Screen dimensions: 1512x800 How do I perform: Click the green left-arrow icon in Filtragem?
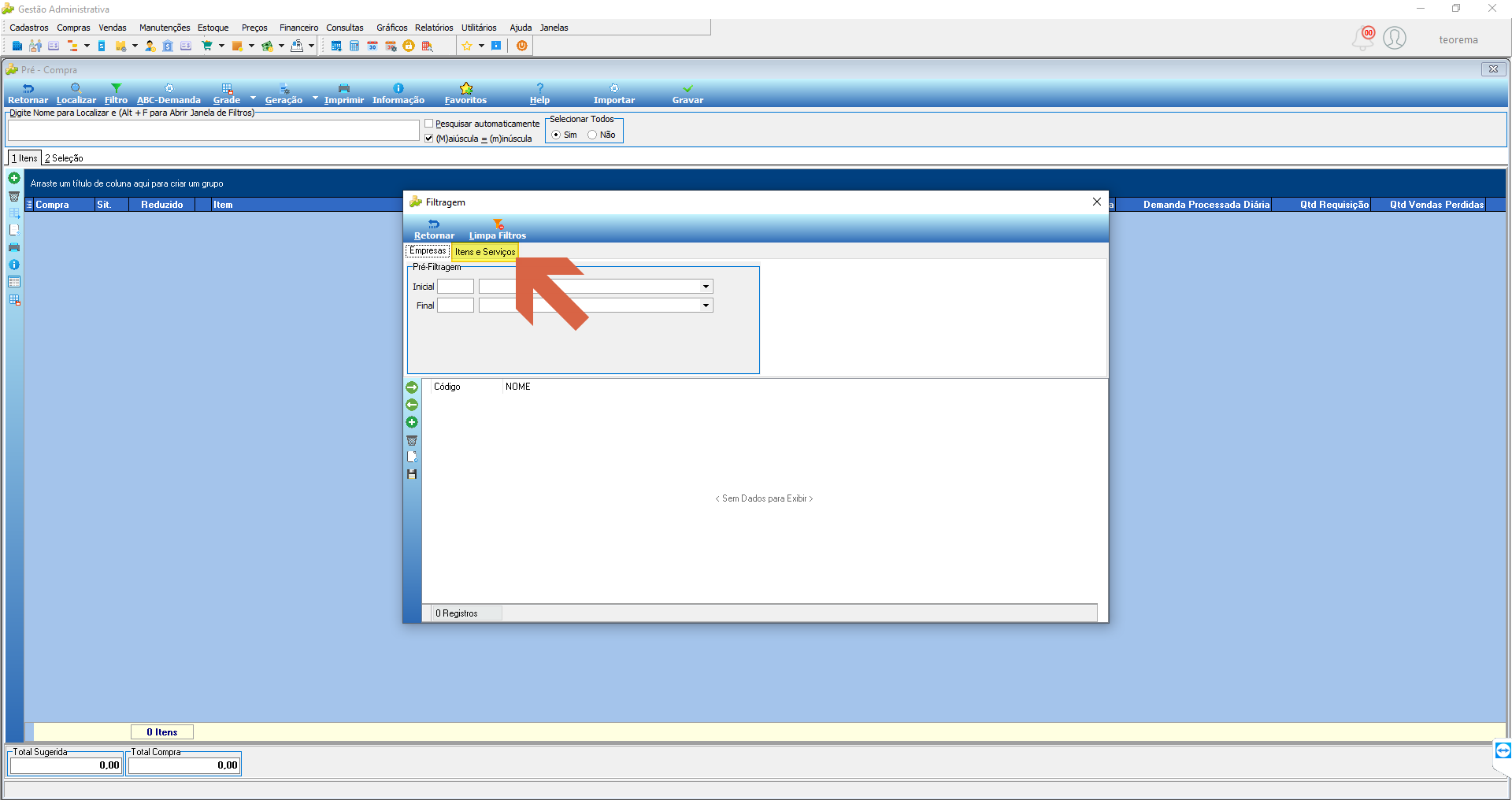pos(412,405)
